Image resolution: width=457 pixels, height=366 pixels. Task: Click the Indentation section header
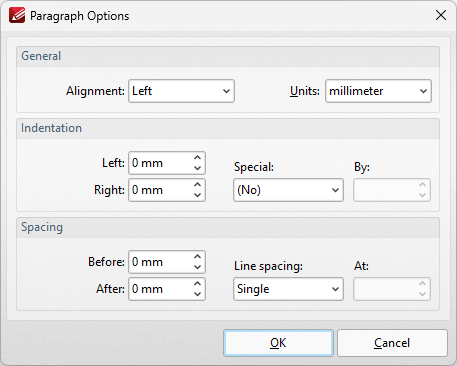[228, 129]
